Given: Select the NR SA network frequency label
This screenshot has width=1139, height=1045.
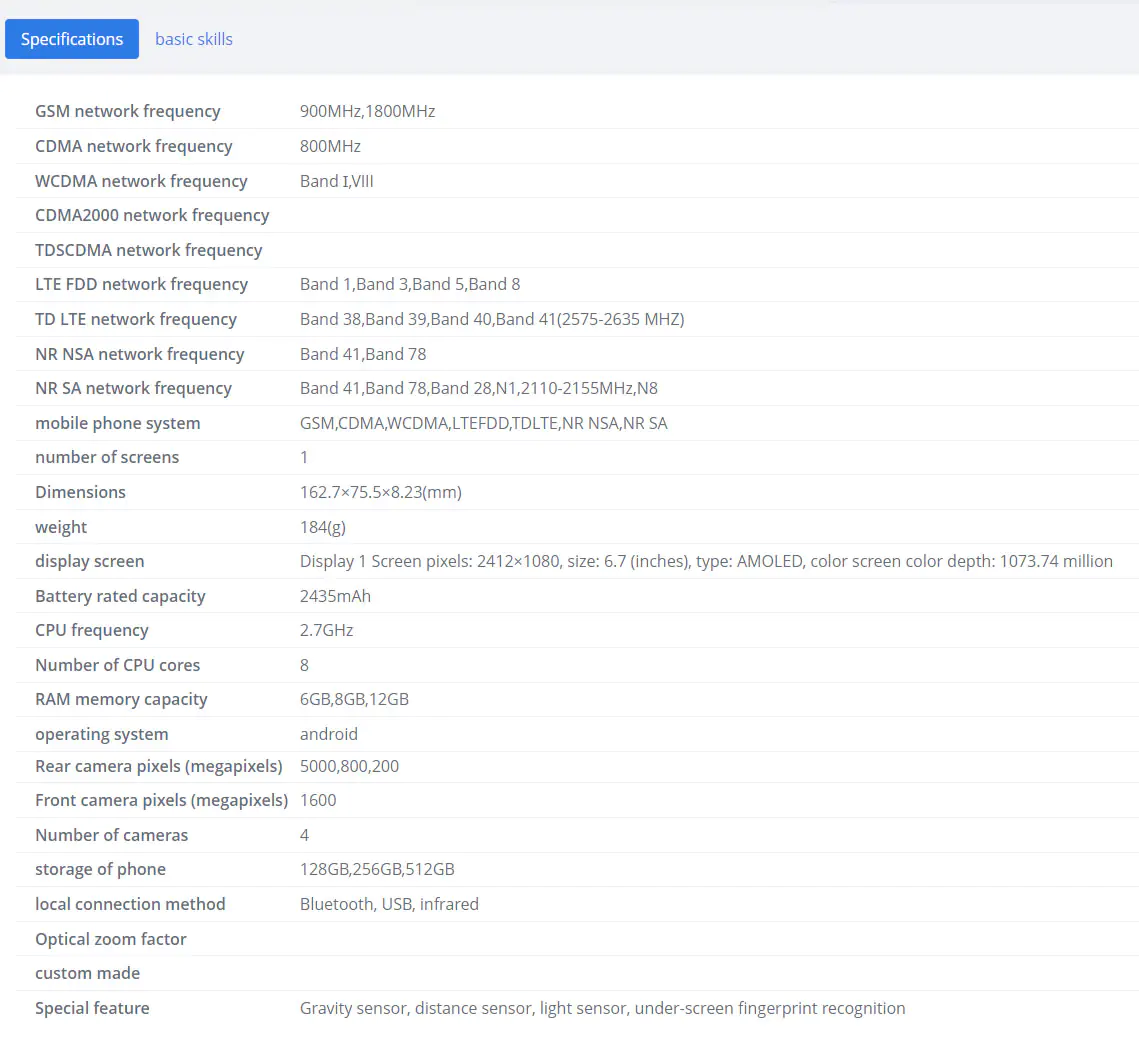Looking at the screenshot, I should click(134, 388).
